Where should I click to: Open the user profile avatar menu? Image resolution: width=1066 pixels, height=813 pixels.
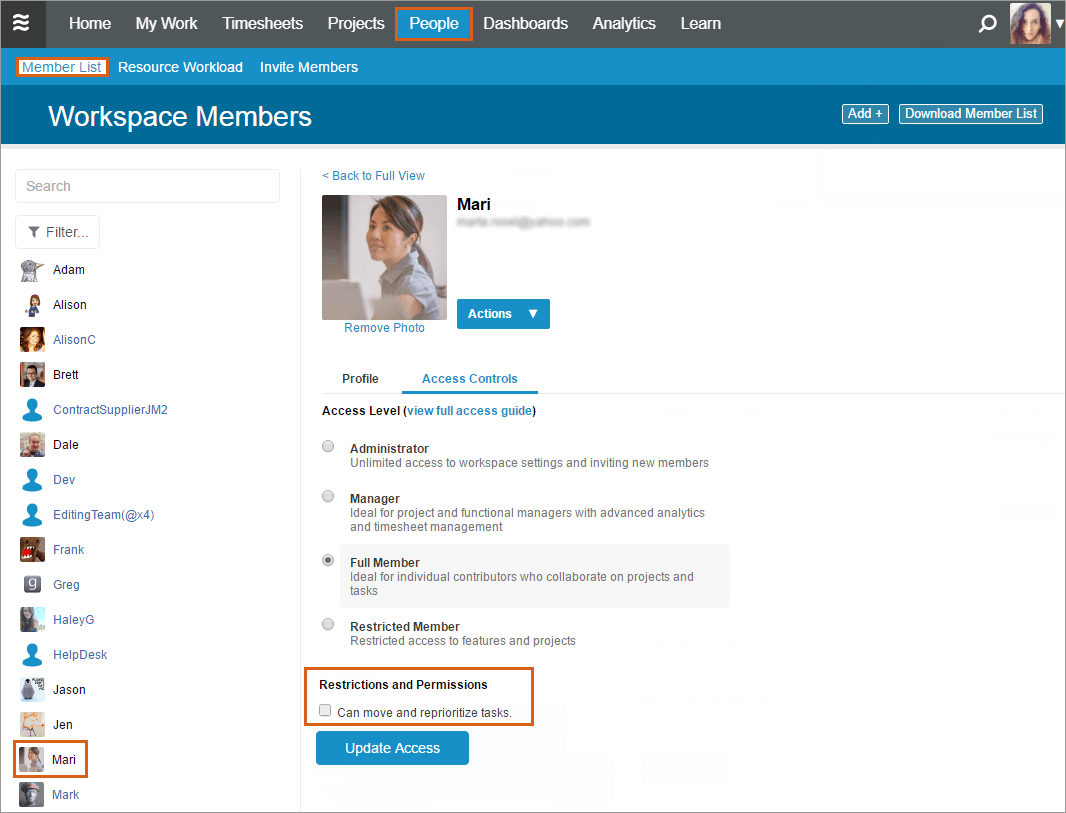point(1030,23)
